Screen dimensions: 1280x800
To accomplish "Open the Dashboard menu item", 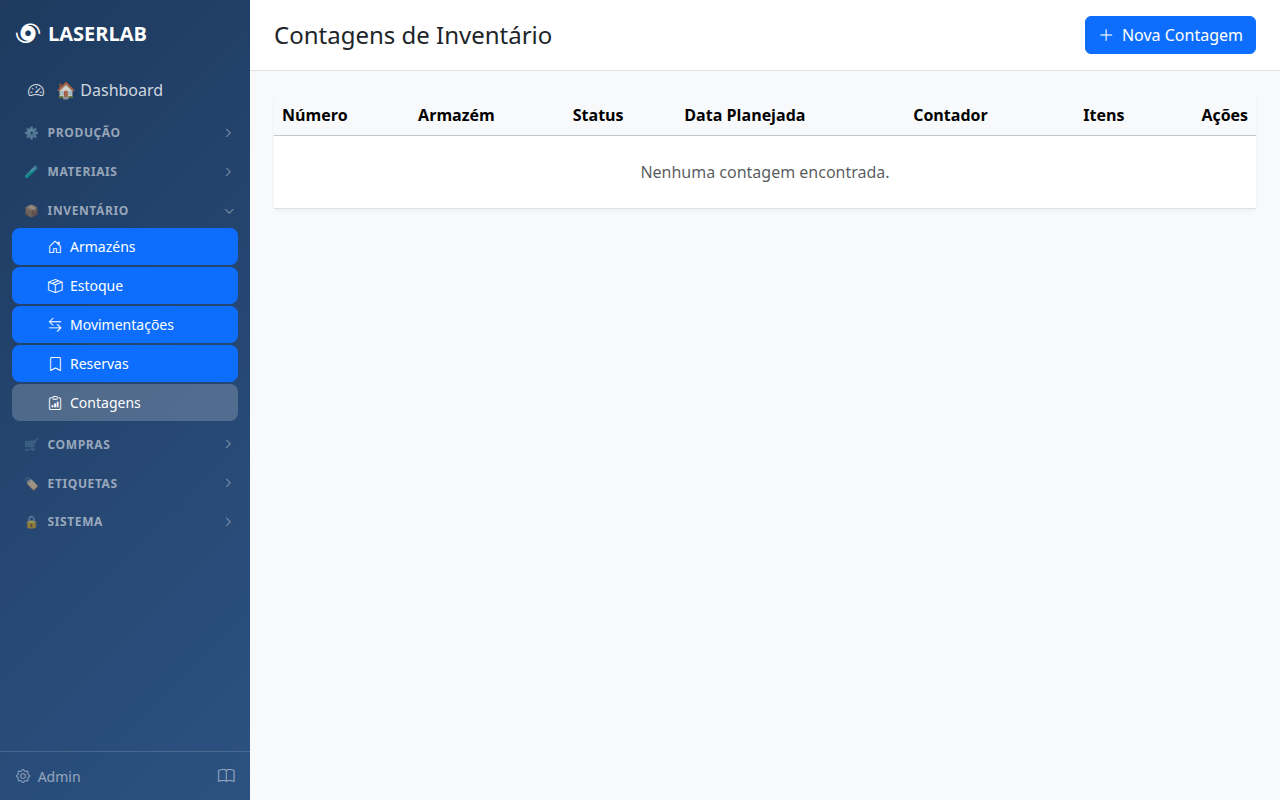I will (x=112, y=90).
